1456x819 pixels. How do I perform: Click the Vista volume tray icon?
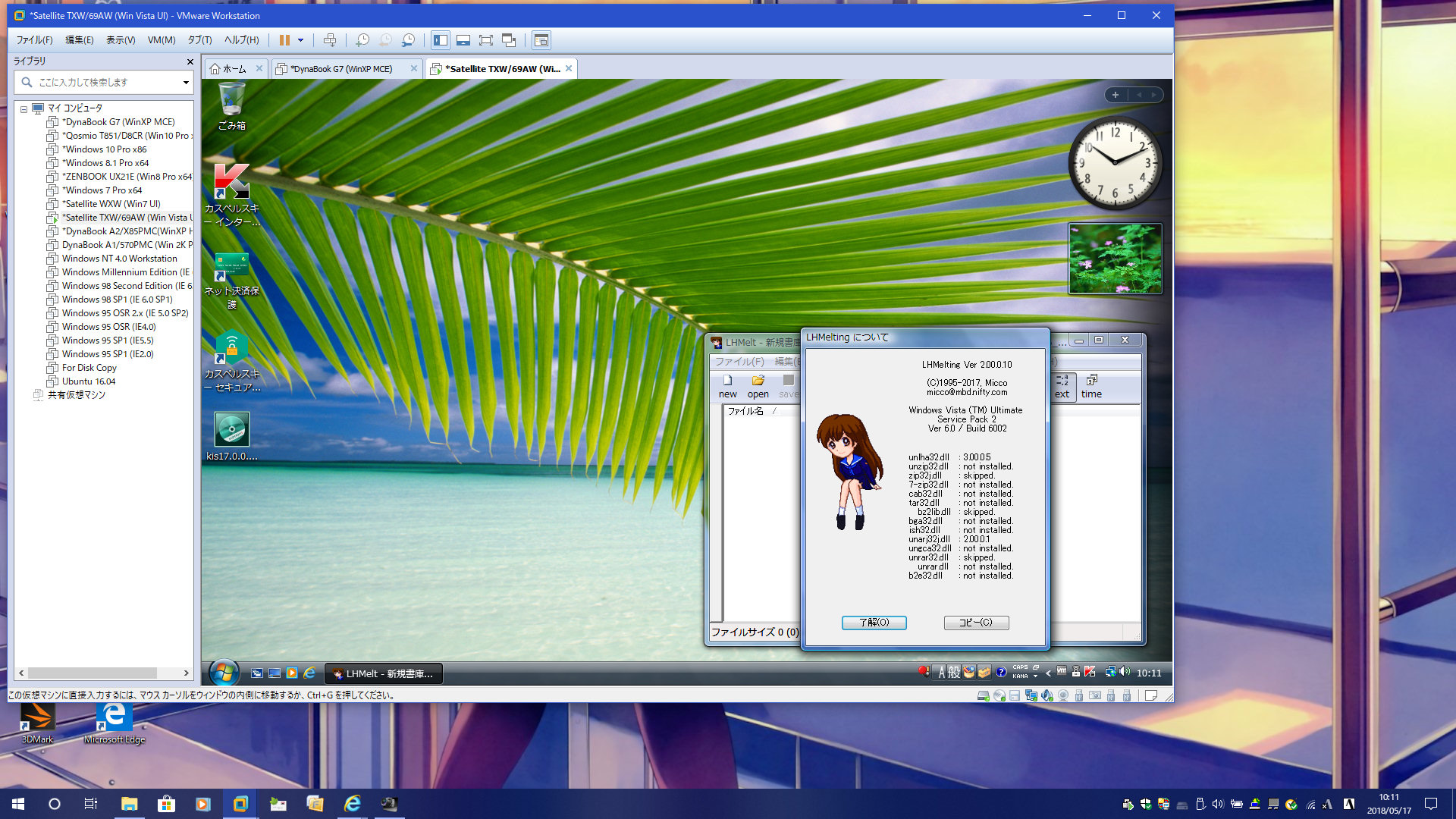(x=1125, y=672)
